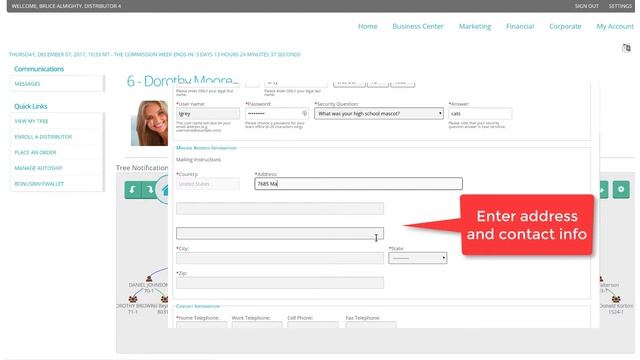The width and height of the screenshot is (640, 360).
Task: Click the Home Telephone input field
Action: pyautogui.click(x=201, y=325)
